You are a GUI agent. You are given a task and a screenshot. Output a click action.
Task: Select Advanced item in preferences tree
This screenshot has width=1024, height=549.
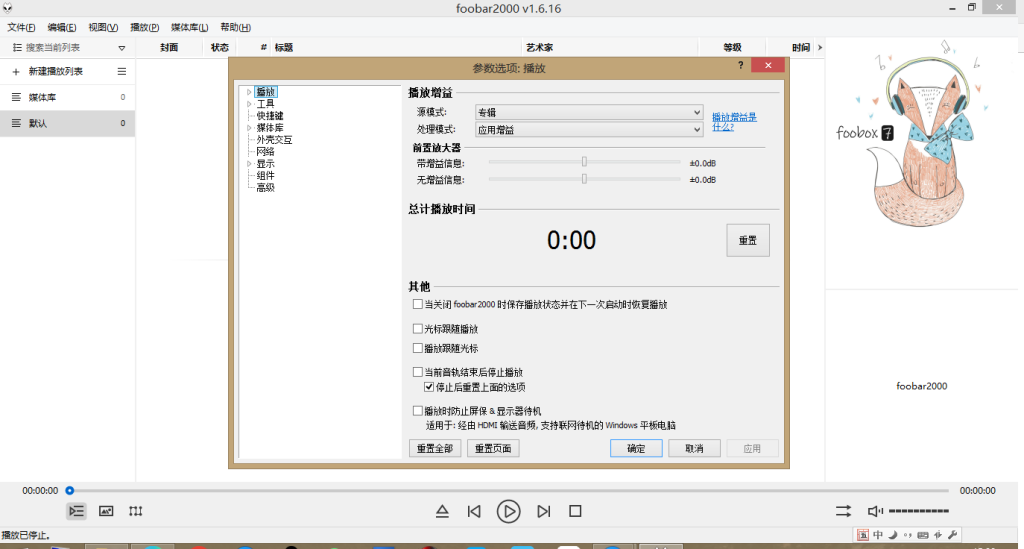coord(265,187)
